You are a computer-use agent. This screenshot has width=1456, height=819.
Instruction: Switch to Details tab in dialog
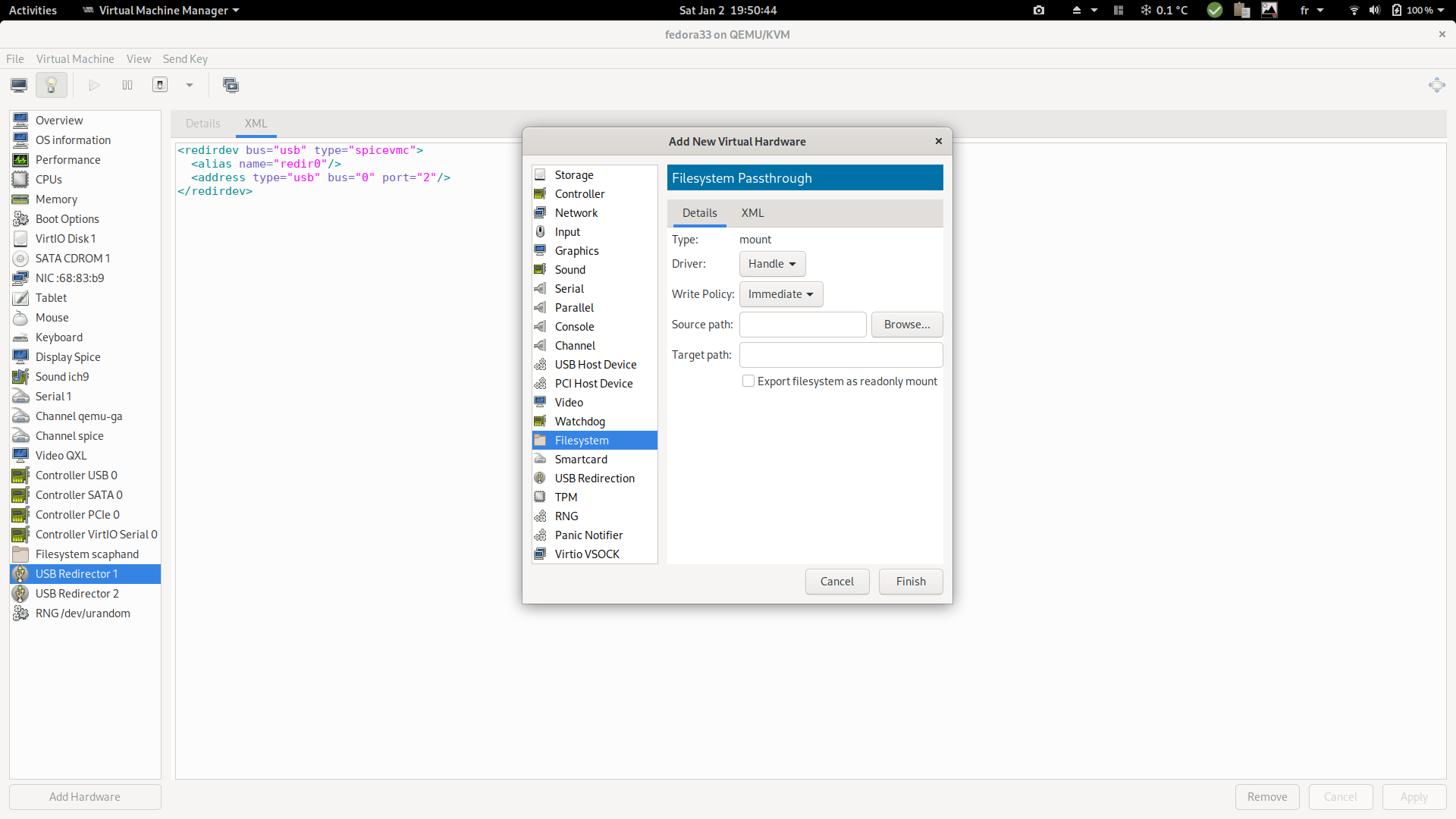pos(699,212)
